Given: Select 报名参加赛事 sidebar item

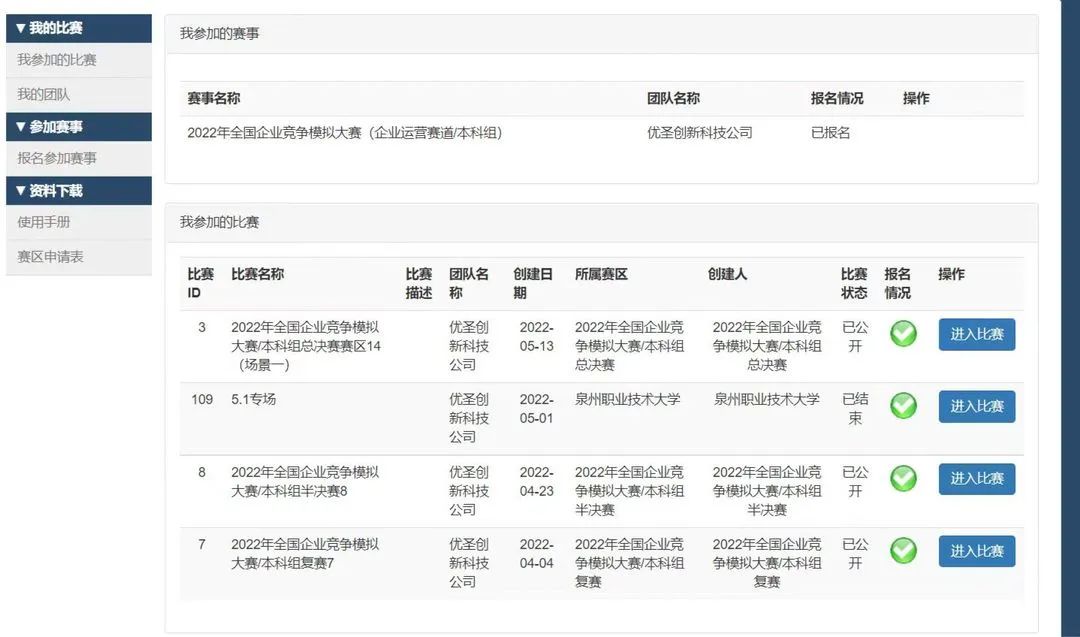Looking at the screenshot, I should point(57,158).
